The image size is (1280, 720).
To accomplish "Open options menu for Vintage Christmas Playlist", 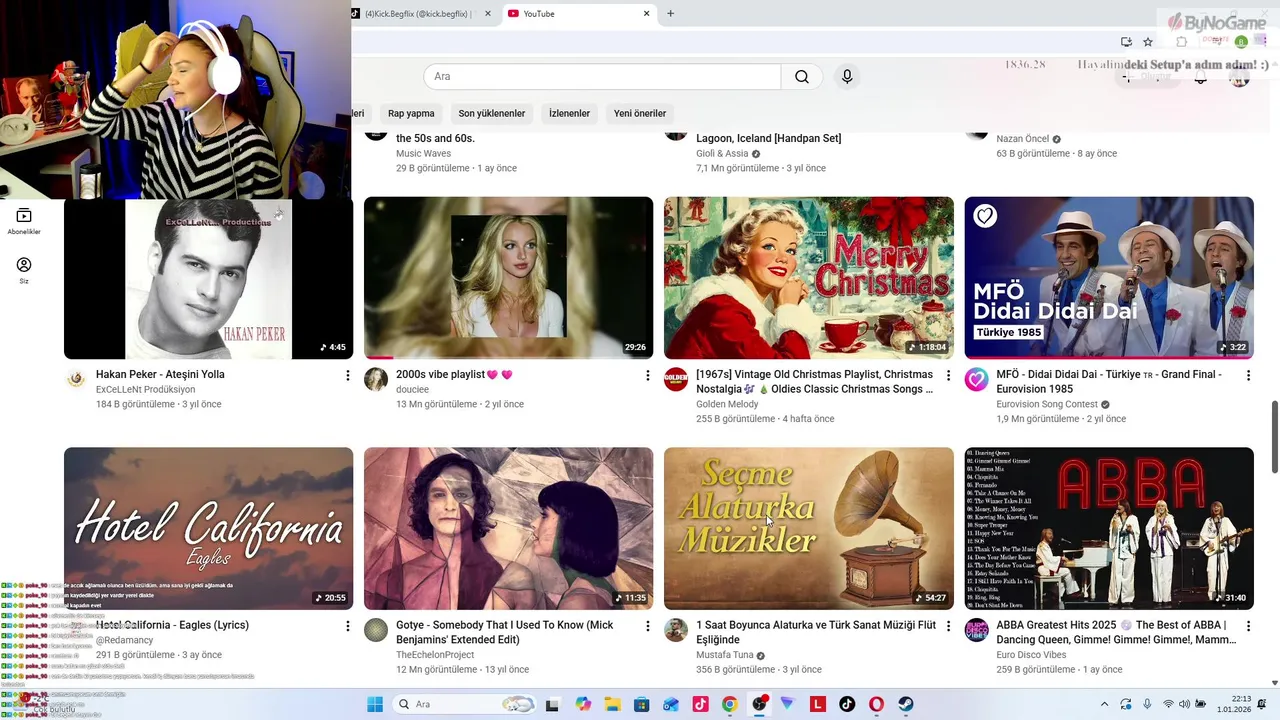I will 948,375.
